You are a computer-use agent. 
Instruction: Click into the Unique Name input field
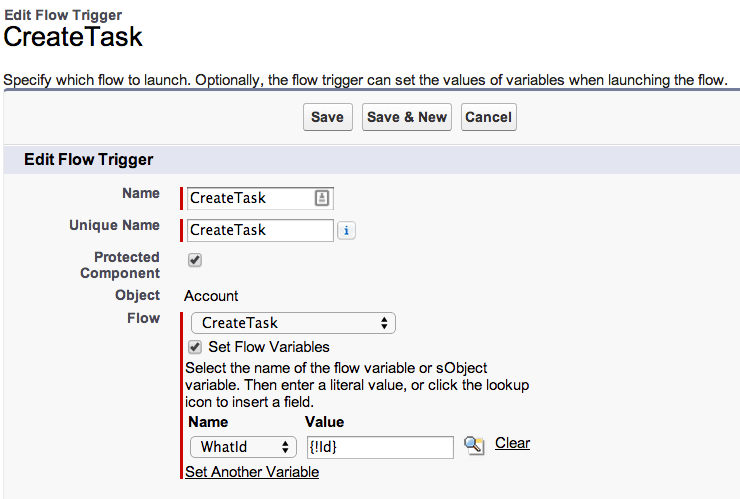pyautogui.click(x=260, y=230)
